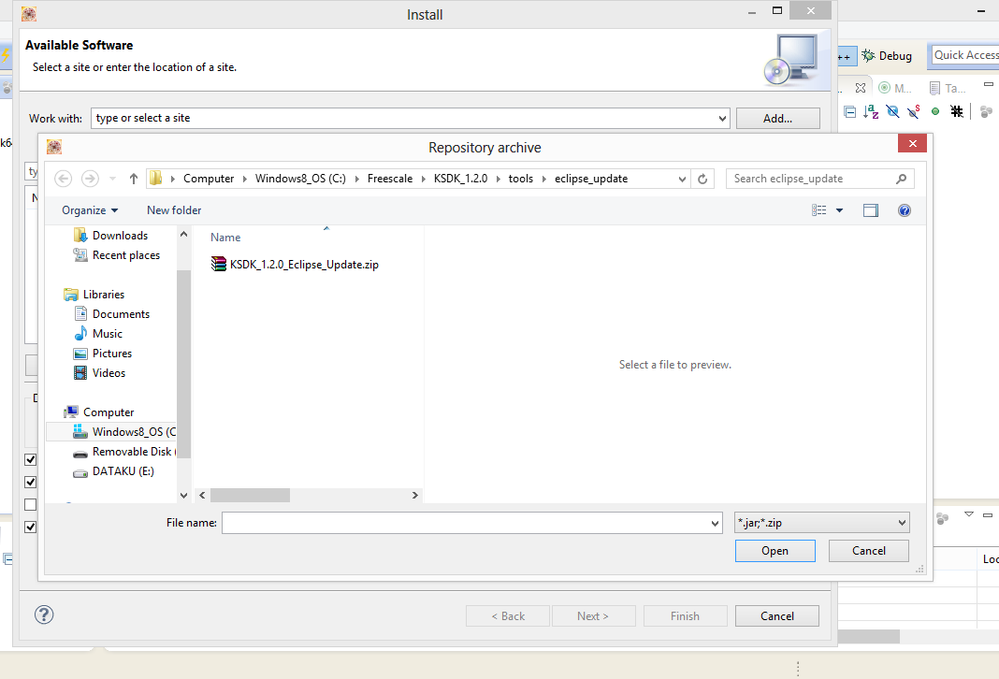
Task: Focus the Quick Access field
Action: click(x=964, y=55)
